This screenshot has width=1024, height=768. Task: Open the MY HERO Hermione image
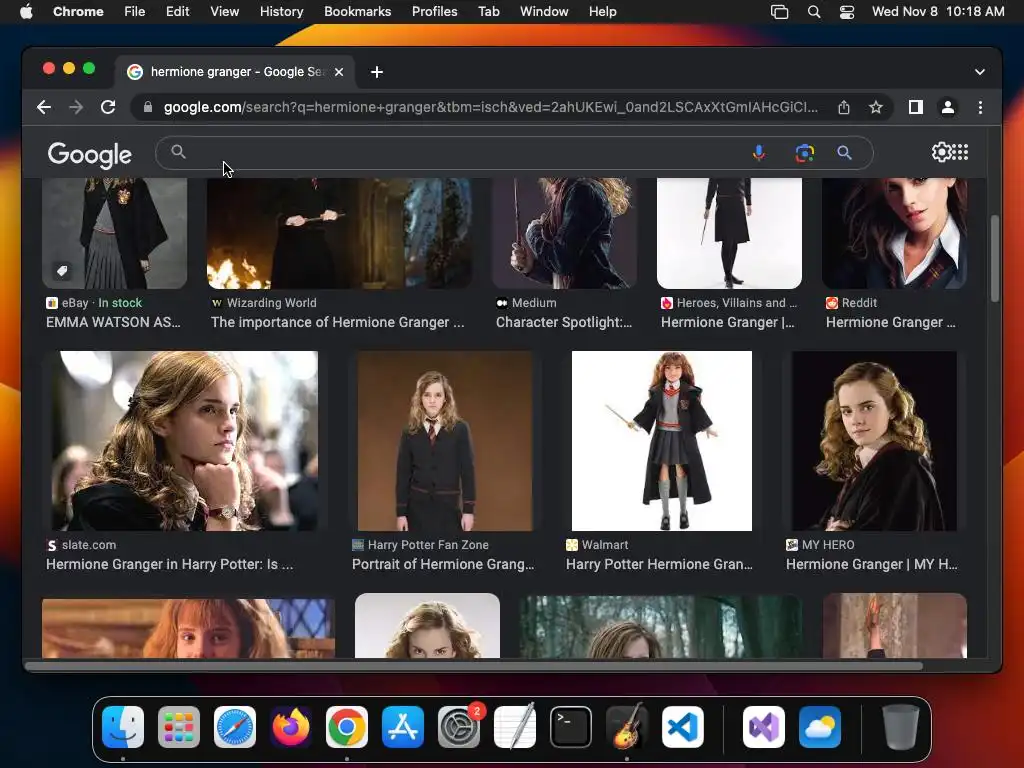(x=874, y=441)
